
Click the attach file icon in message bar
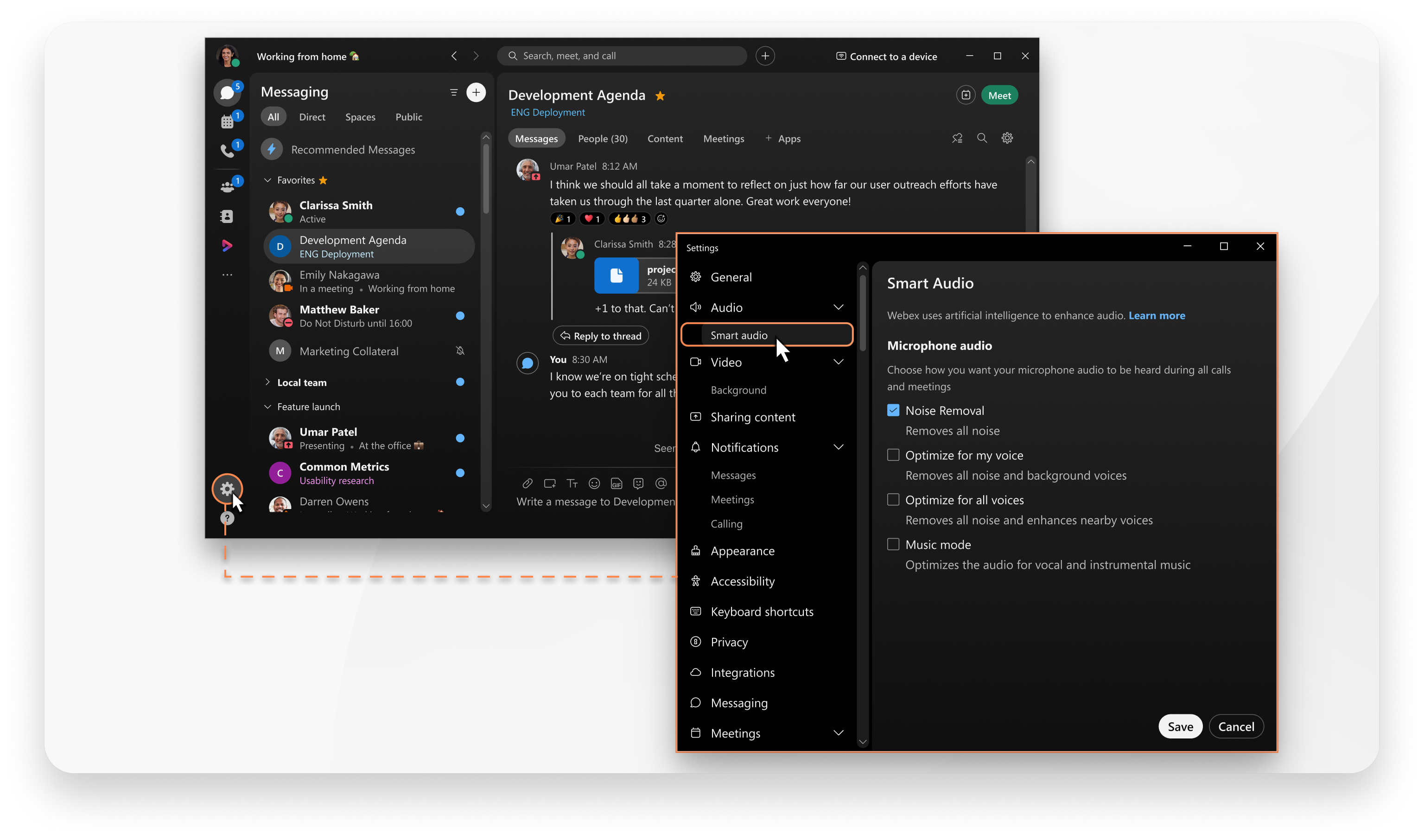(524, 483)
